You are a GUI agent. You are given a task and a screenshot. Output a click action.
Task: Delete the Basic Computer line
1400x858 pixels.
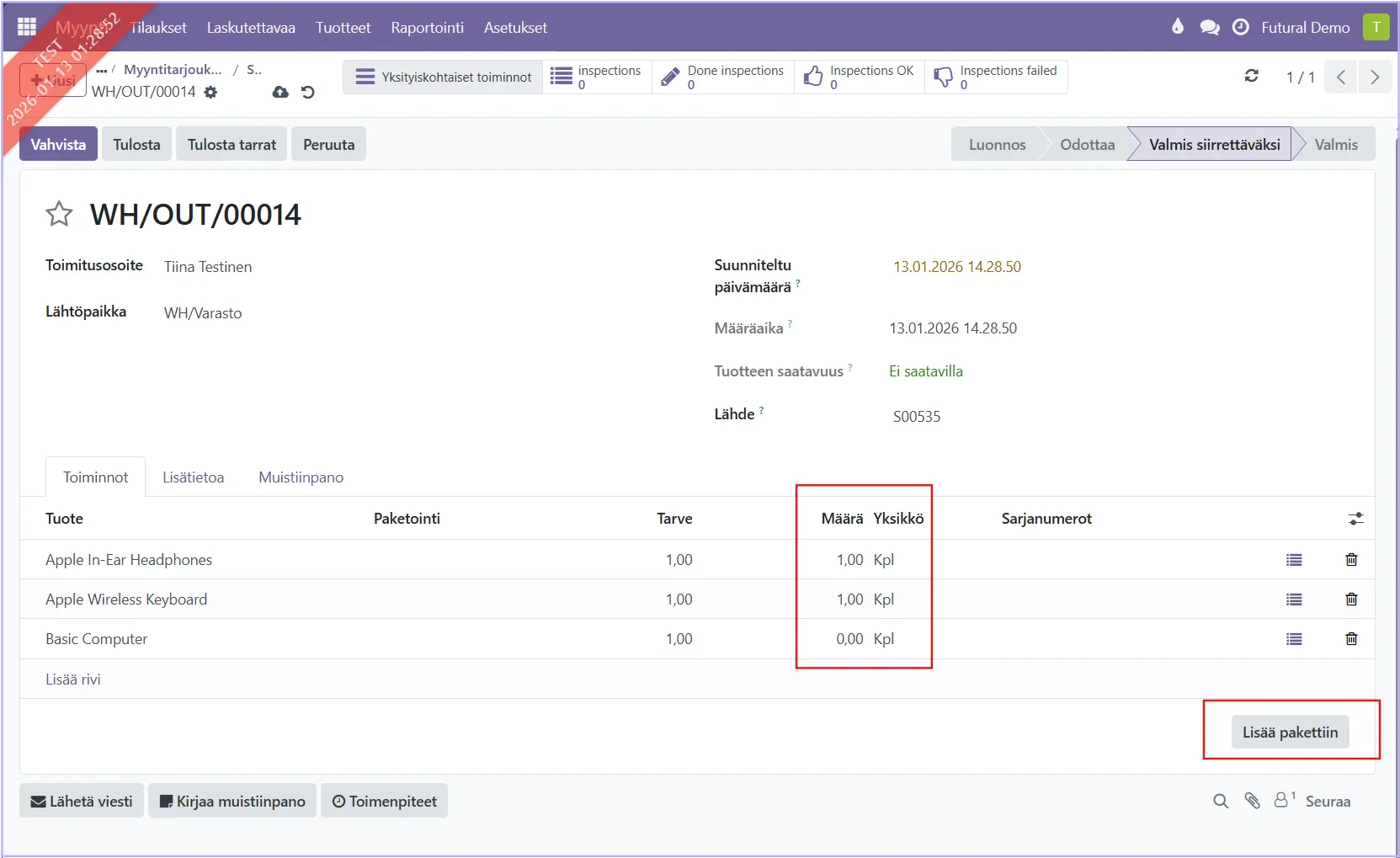point(1351,639)
